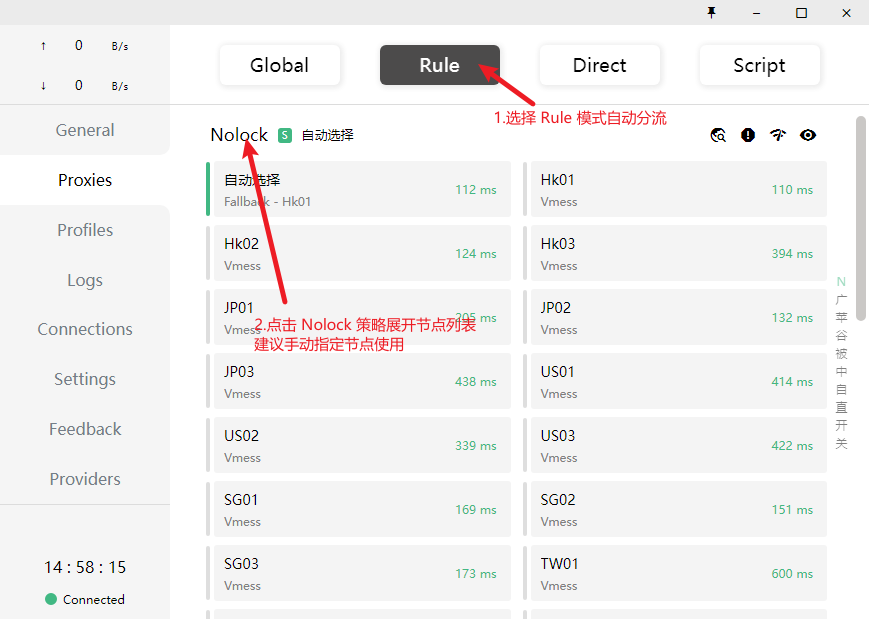Expand the Nolock proxy group
This screenshot has height=619, width=869.
239,135
